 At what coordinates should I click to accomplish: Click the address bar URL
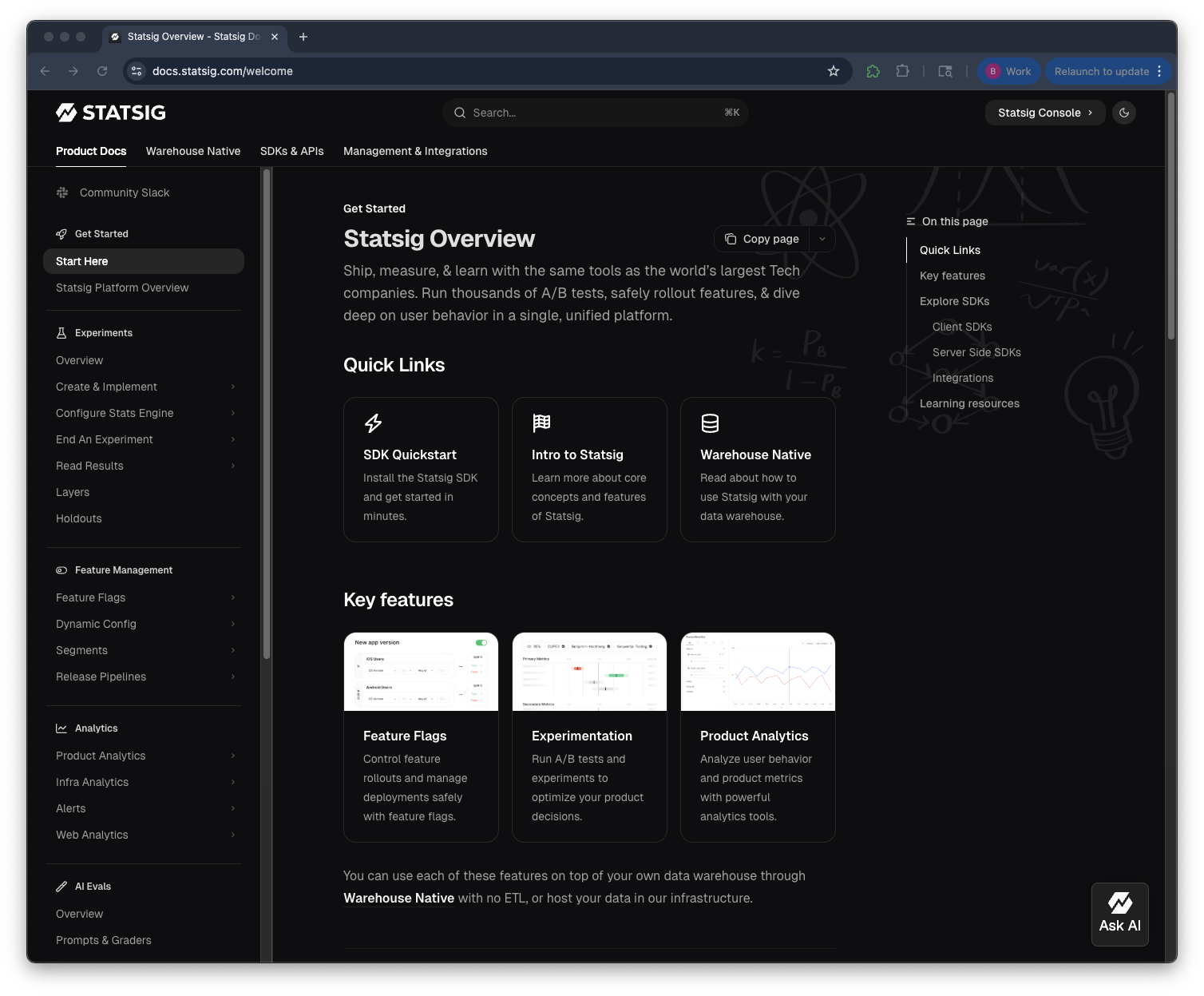coord(223,71)
